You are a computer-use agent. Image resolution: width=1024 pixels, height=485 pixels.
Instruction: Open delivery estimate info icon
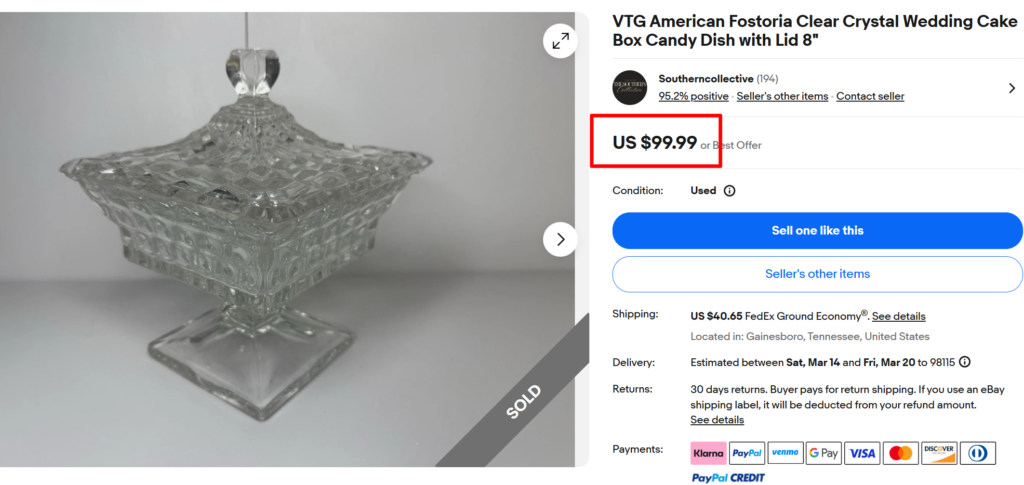tap(964, 362)
